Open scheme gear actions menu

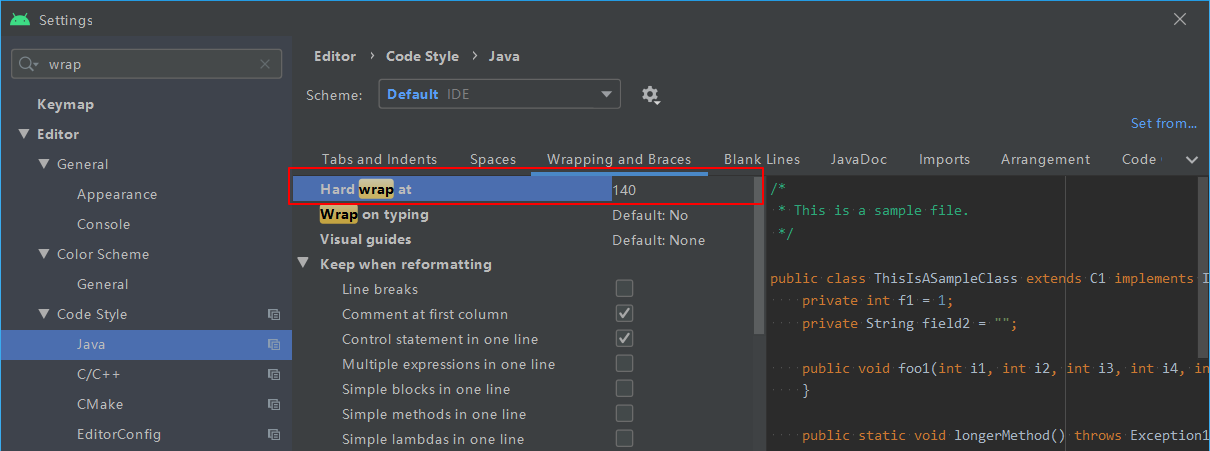651,95
